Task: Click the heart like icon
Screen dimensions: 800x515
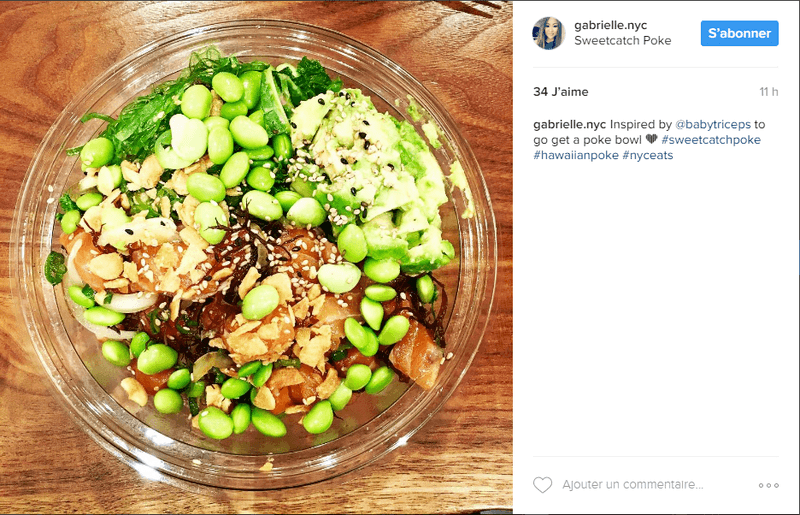Action: [542, 485]
